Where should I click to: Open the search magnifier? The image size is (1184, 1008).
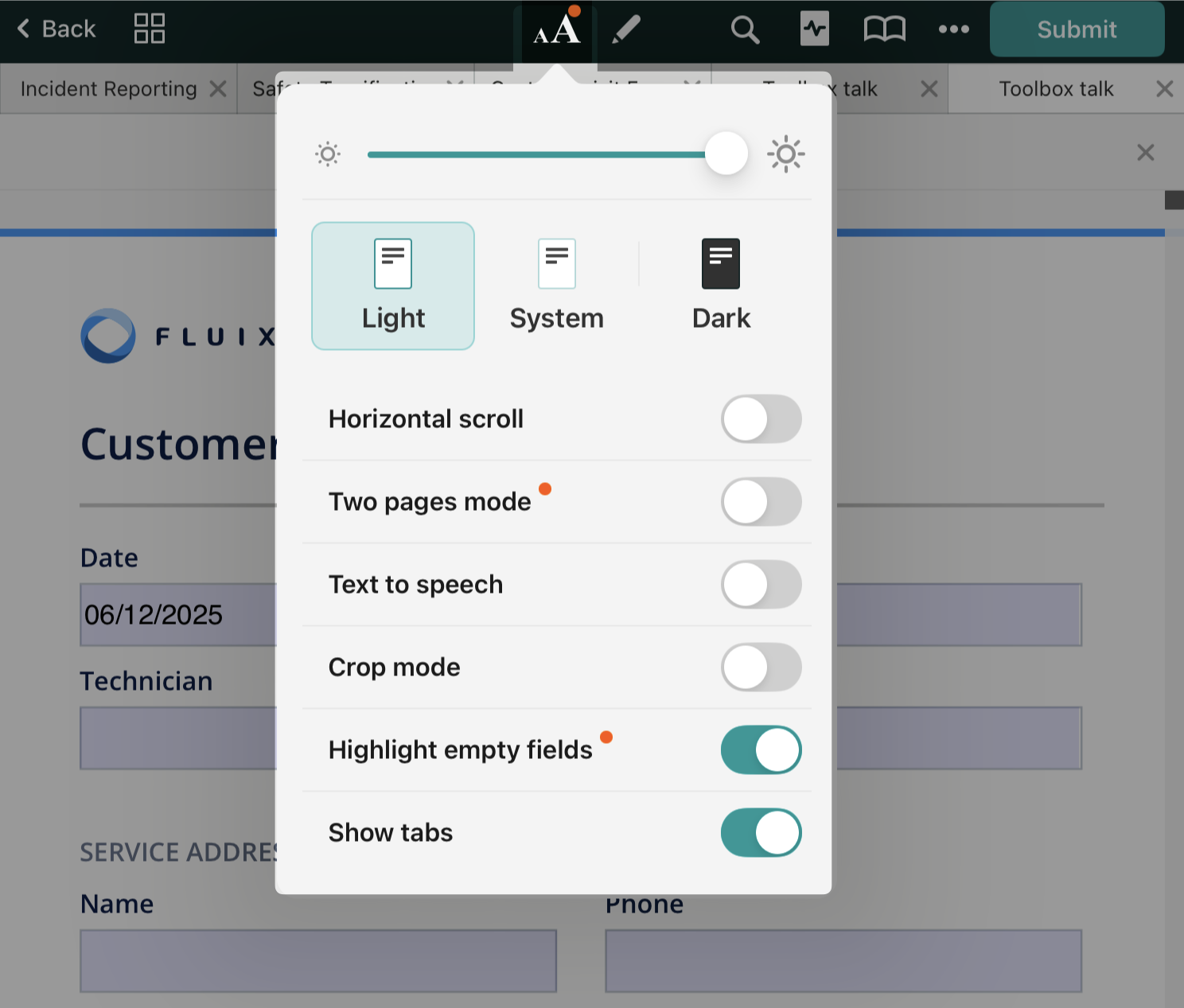coord(745,30)
